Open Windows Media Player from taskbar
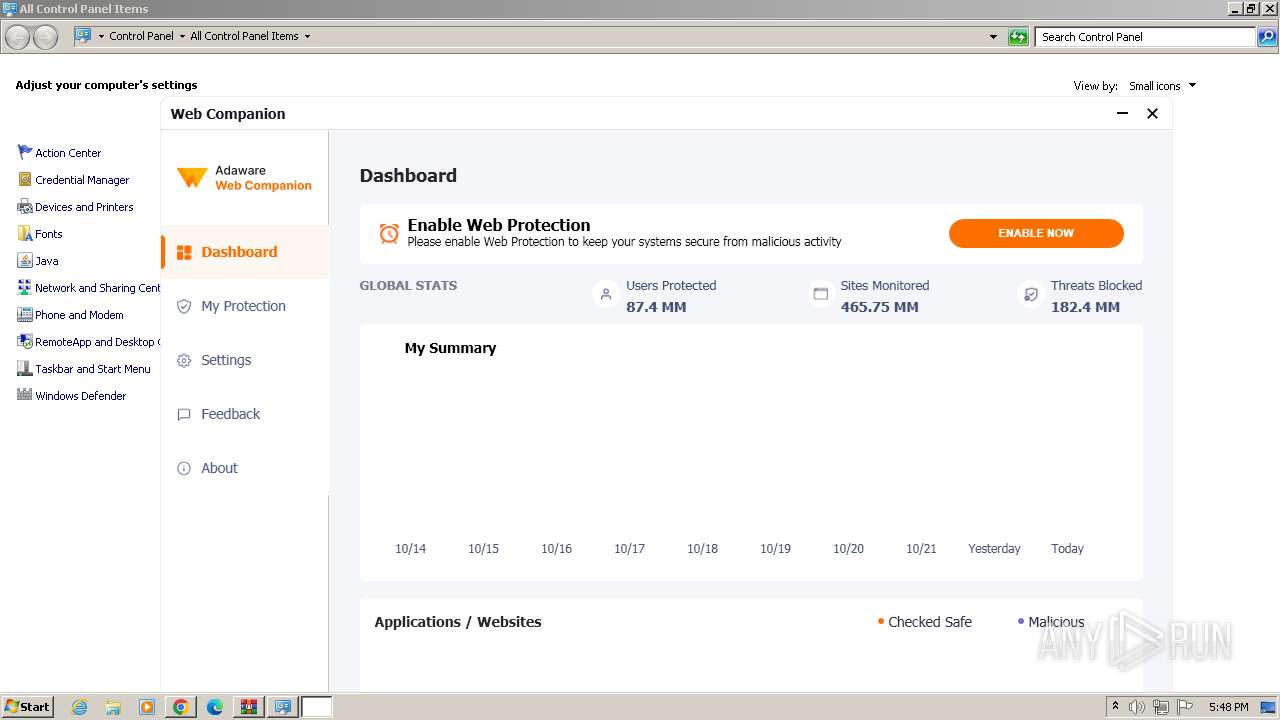Viewport: 1280px width, 720px height. pos(147,707)
